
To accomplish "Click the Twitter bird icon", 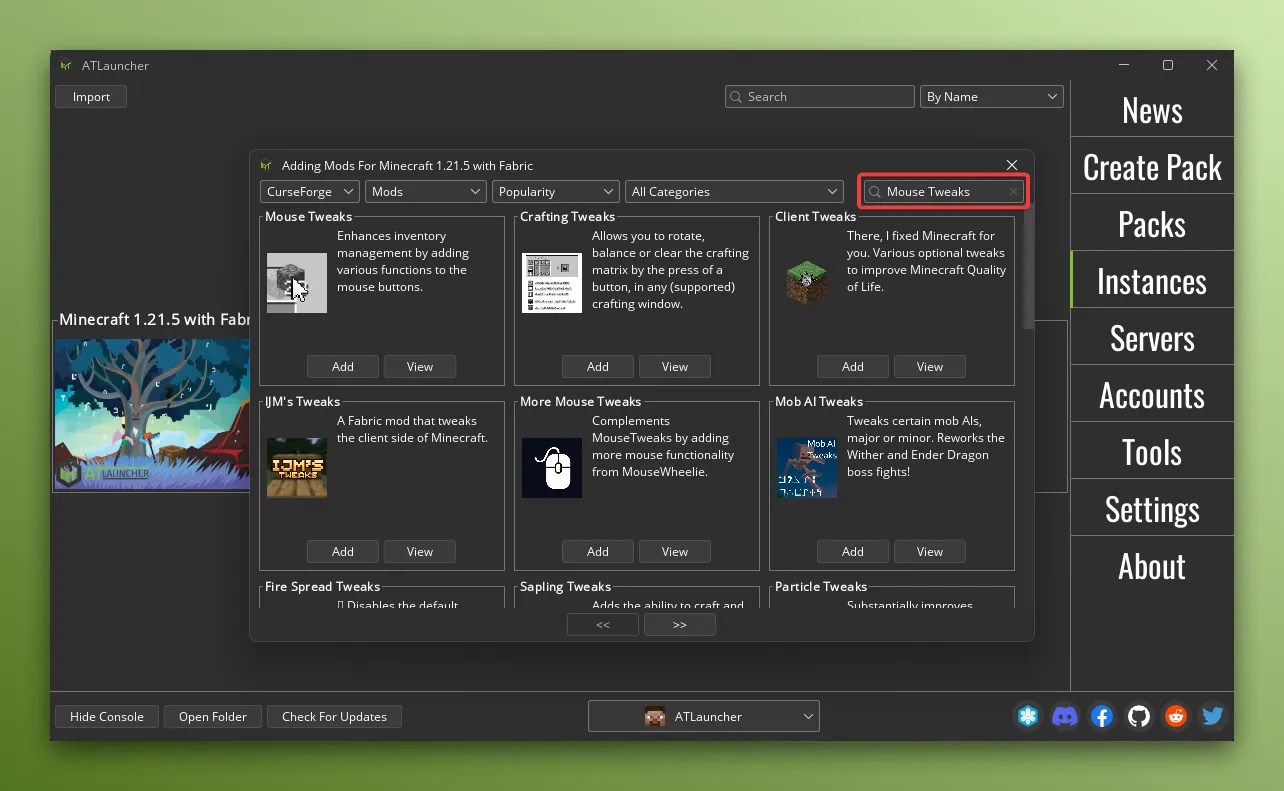I will click(1213, 716).
